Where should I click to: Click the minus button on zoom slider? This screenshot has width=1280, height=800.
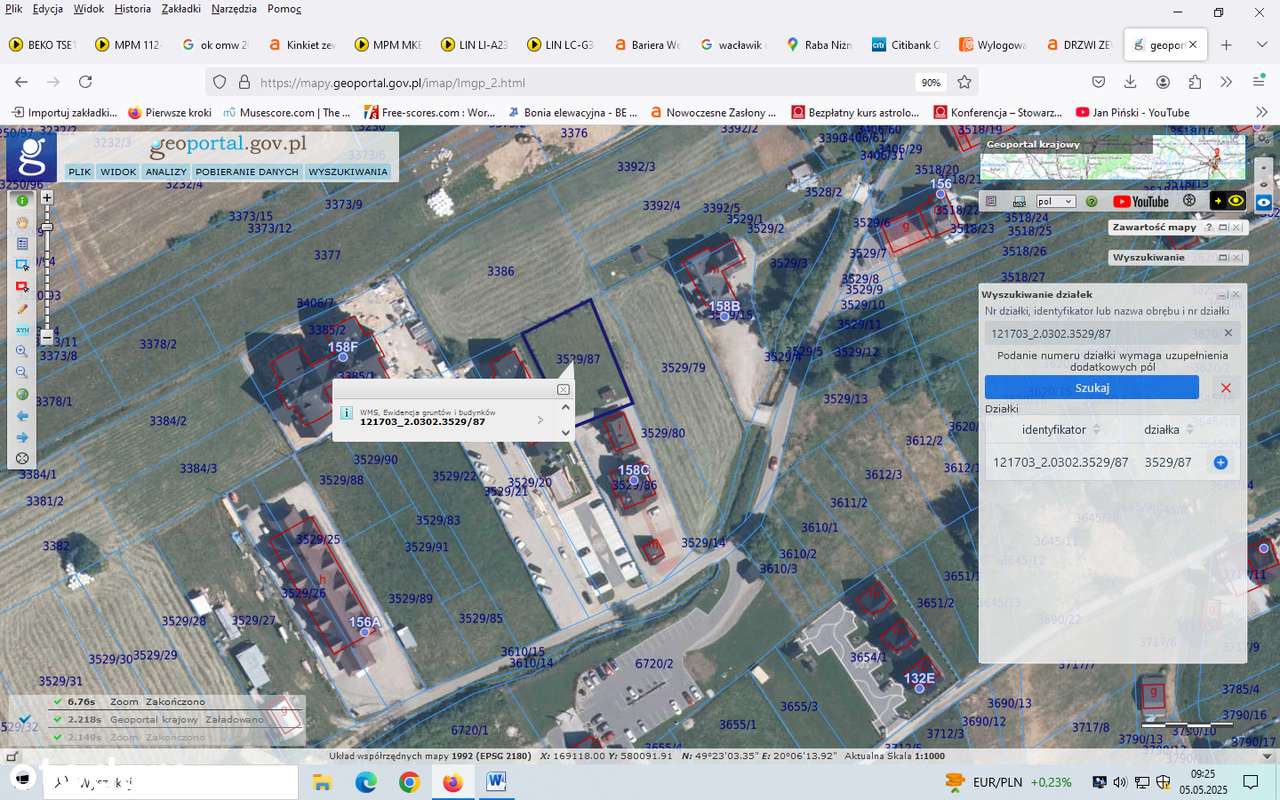click(46, 338)
